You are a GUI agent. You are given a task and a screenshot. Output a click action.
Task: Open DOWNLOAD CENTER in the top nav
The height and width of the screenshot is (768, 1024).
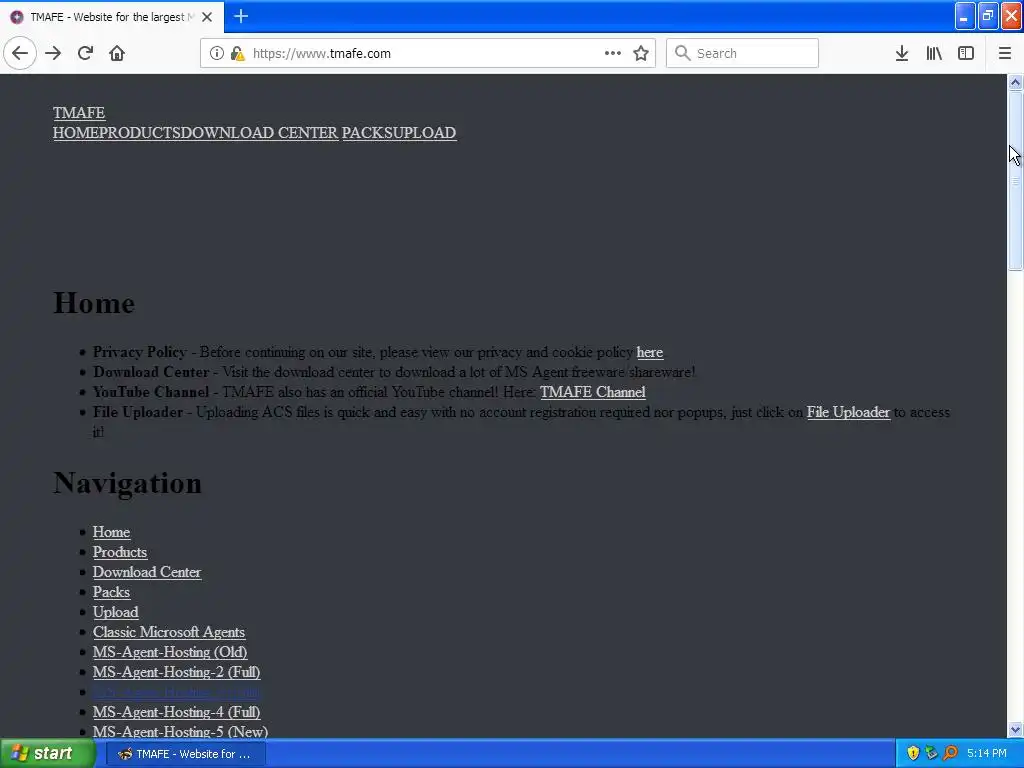pyautogui.click(x=259, y=133)
